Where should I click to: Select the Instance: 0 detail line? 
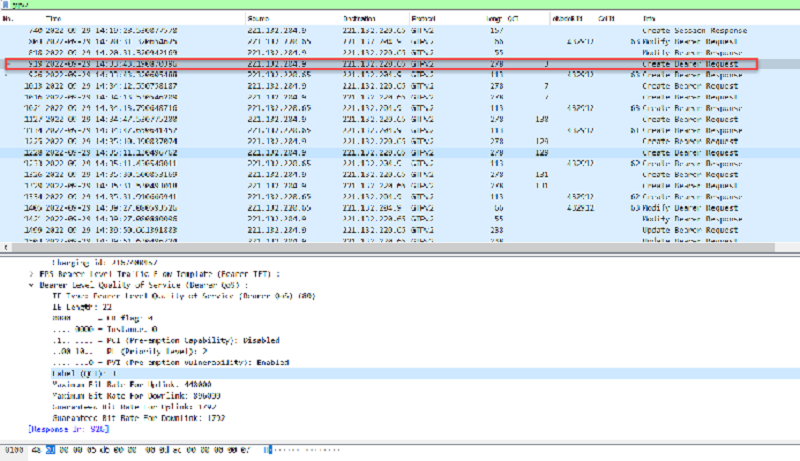click(x=105, y=329)
